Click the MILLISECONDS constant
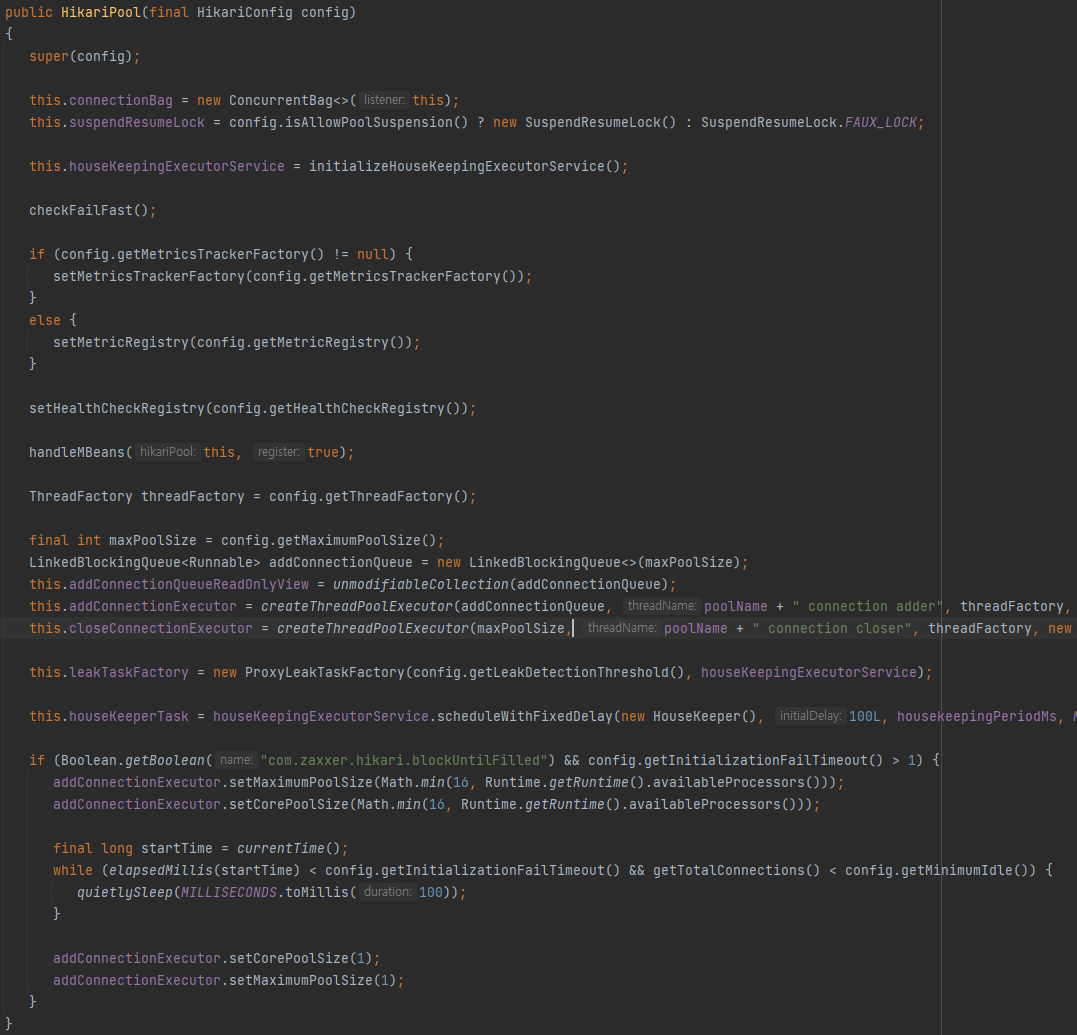The height and width of the screenshot is (1035, 1077). (229, 891)
